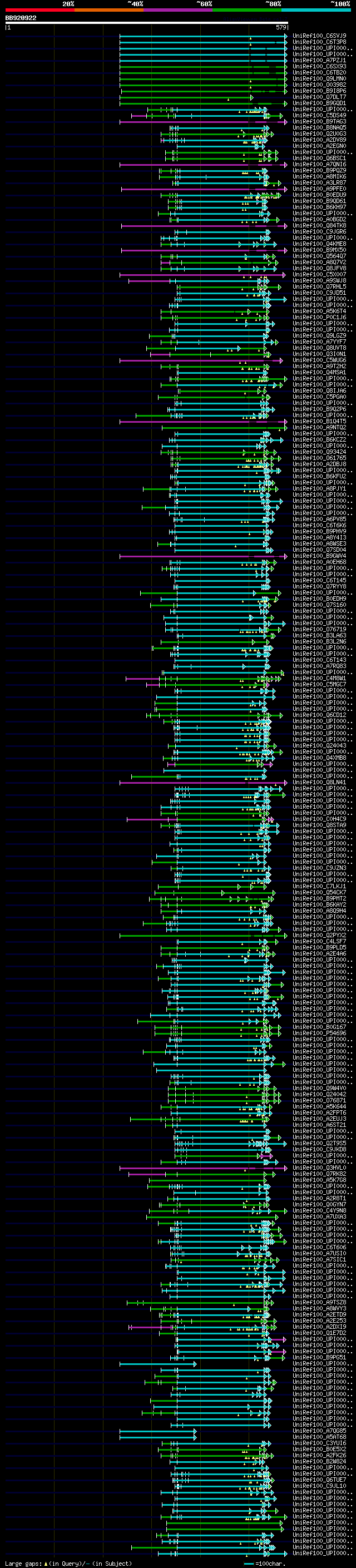The width and height of the screenshot is (356, 1568).
Task: Select hit label UniRef100_A5K6T4
Action: (x=319, y=311)
